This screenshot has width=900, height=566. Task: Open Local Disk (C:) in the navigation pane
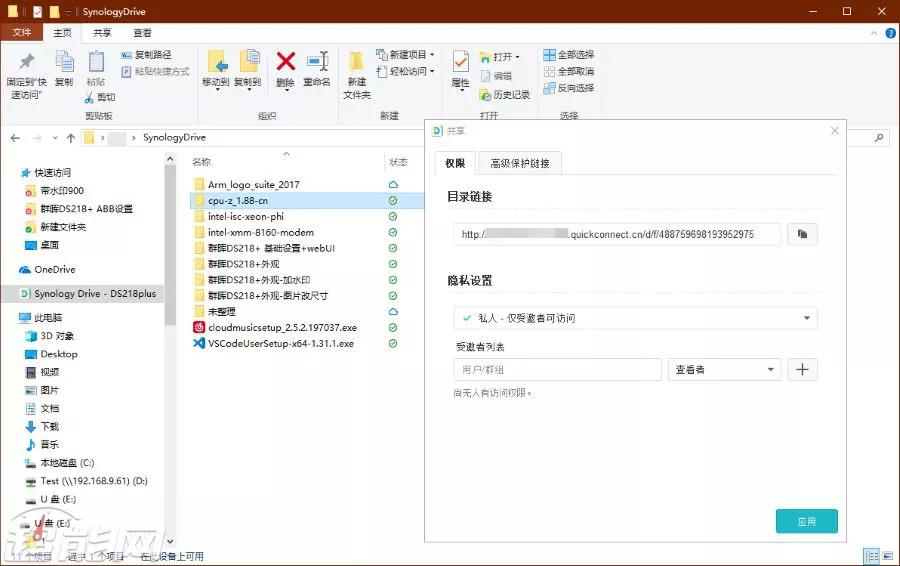67,463
